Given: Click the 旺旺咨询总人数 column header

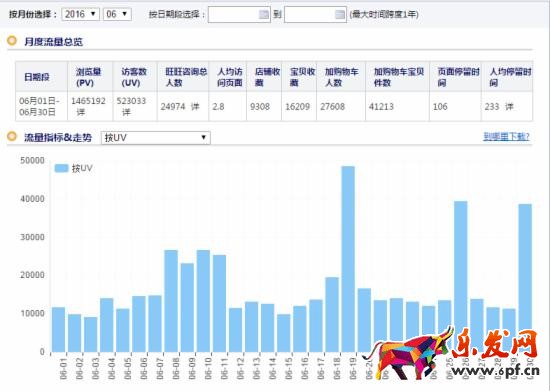Looking at the screenshot, I should (x=183, y=77).
